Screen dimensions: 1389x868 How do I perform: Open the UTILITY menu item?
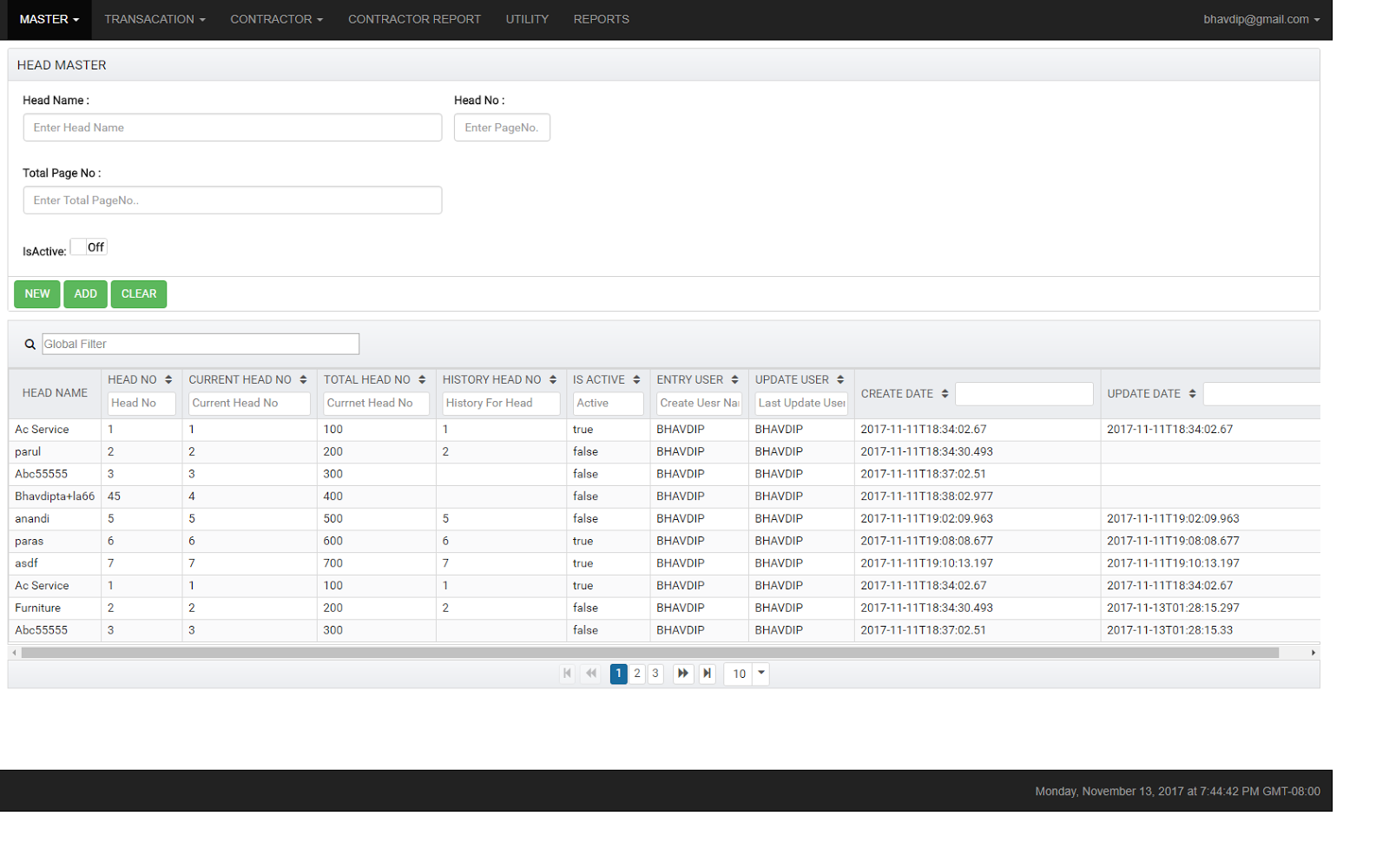[x=527, y=19]
